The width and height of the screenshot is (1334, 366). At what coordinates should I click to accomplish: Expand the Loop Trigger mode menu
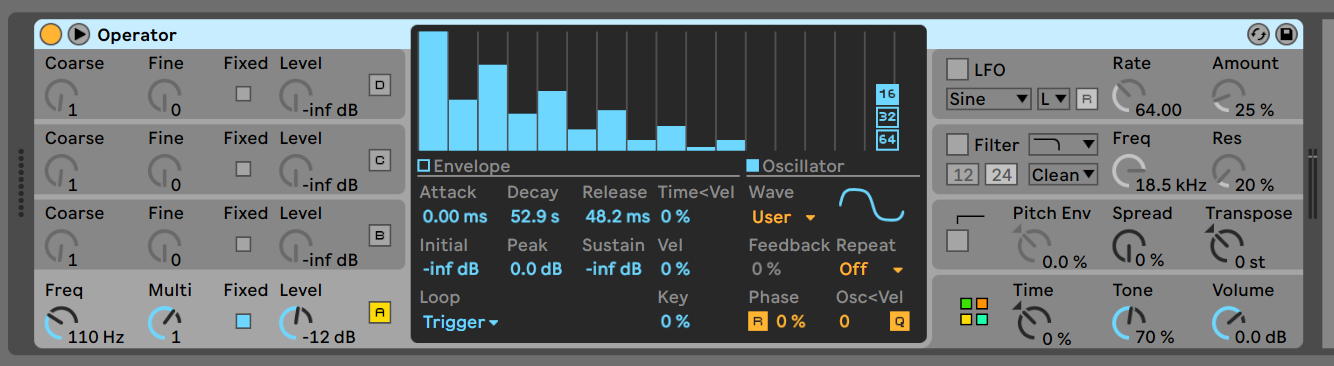point(460,322)
